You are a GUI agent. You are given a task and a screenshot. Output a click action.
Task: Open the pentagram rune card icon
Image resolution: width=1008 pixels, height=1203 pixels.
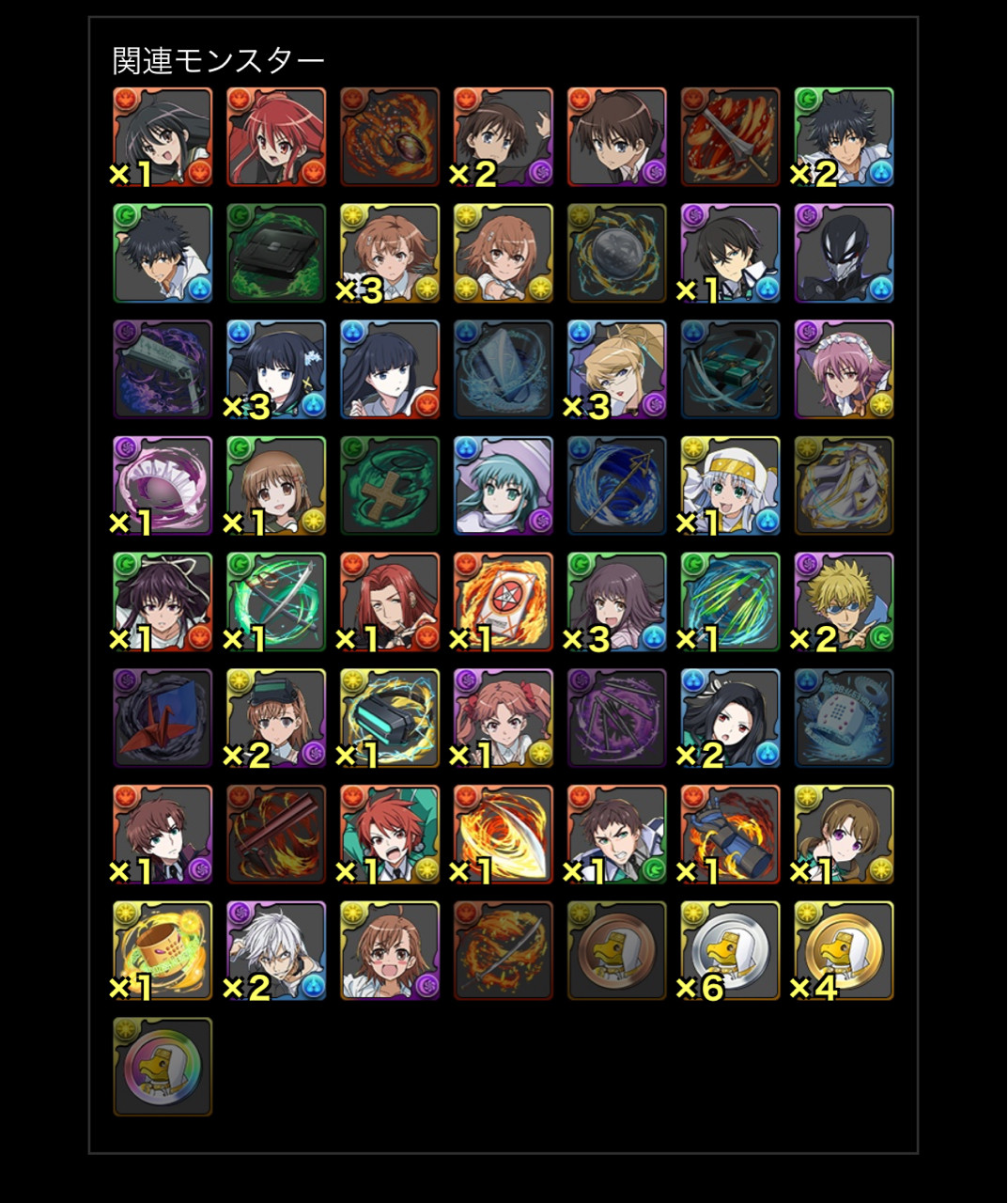click(x=504, y=601)
